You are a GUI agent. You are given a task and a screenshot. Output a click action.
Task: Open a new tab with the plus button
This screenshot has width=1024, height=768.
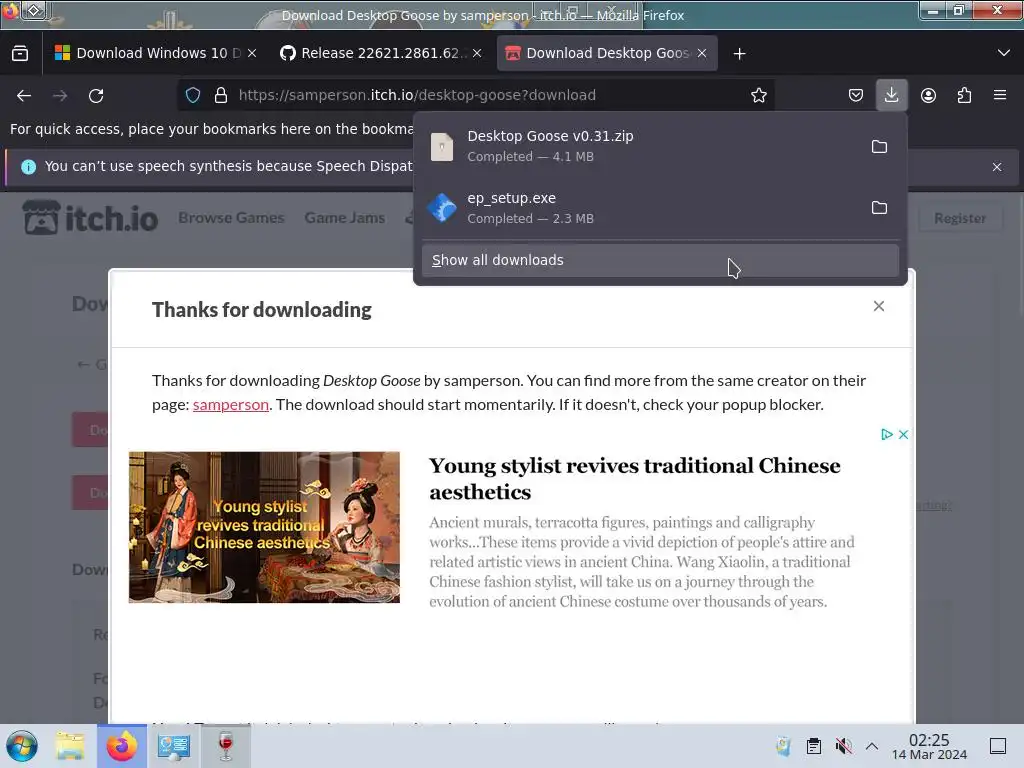click(739, 54)
